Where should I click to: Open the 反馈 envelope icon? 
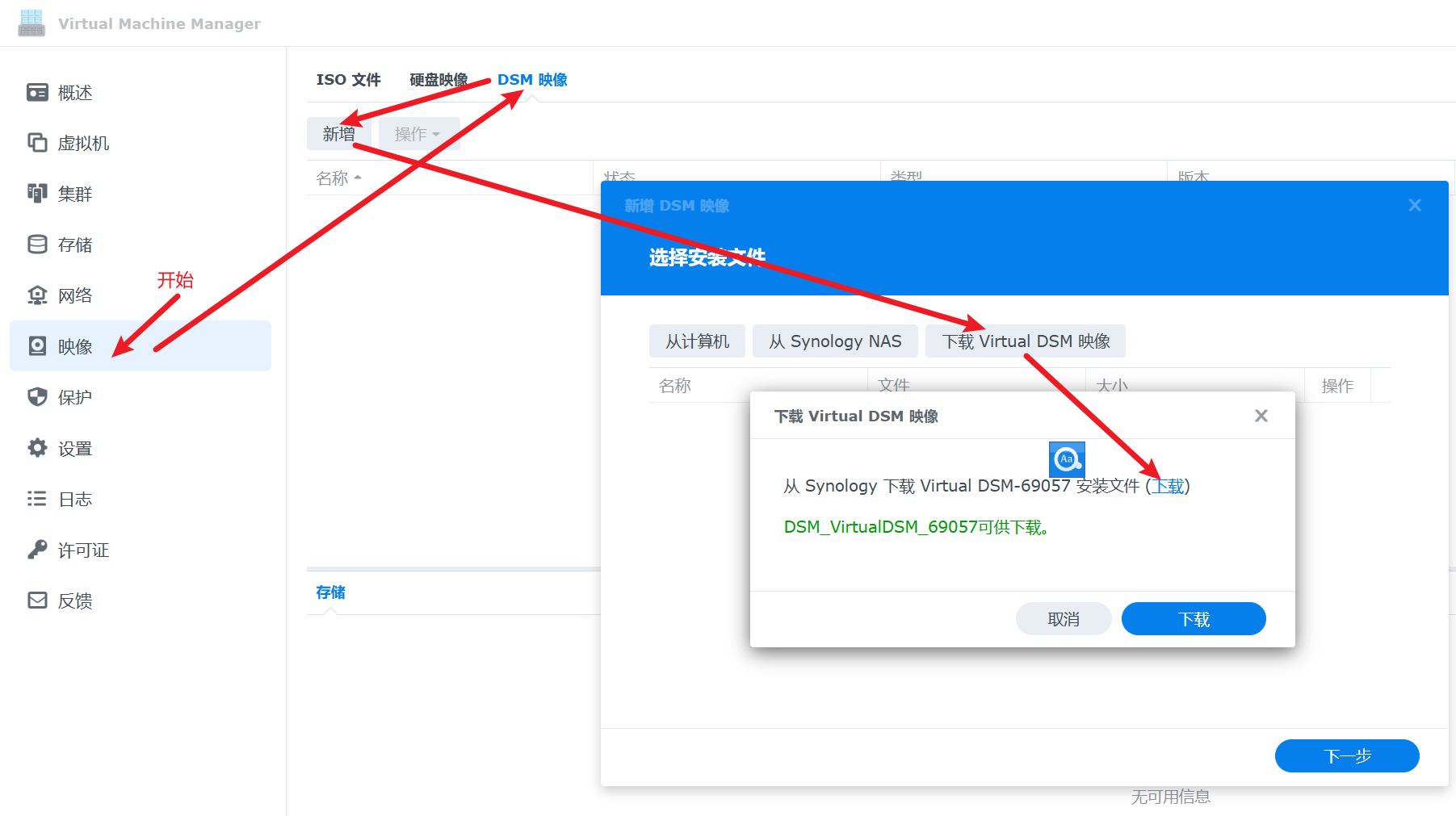pyautogui.click(x=37, y=600)
